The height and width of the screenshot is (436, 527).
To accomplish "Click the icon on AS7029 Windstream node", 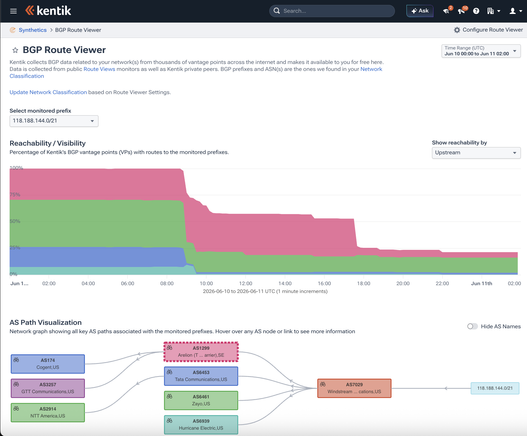I will 323,384.
